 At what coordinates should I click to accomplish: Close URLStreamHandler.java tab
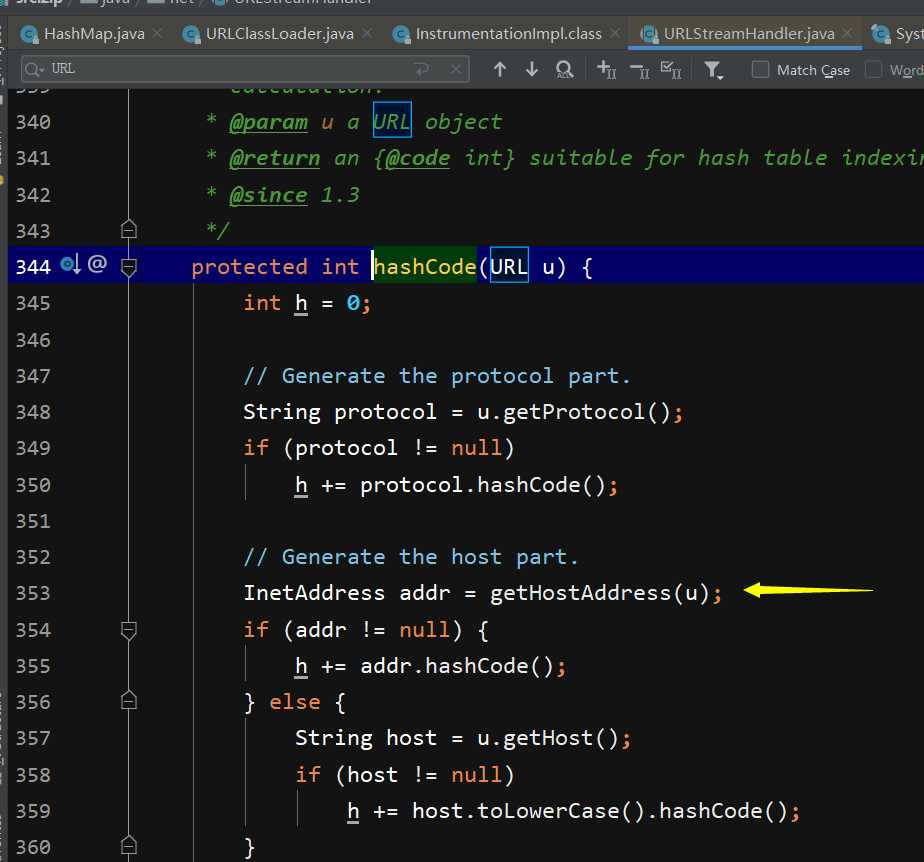[x=847, y=33]
